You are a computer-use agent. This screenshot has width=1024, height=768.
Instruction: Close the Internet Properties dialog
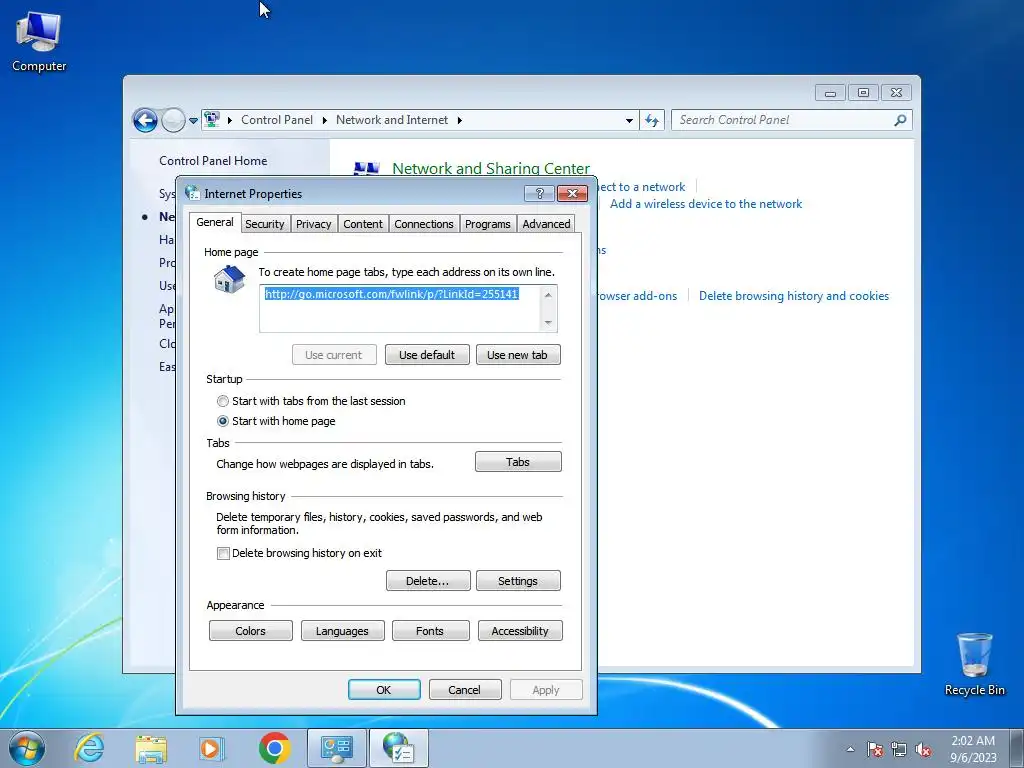572,193
